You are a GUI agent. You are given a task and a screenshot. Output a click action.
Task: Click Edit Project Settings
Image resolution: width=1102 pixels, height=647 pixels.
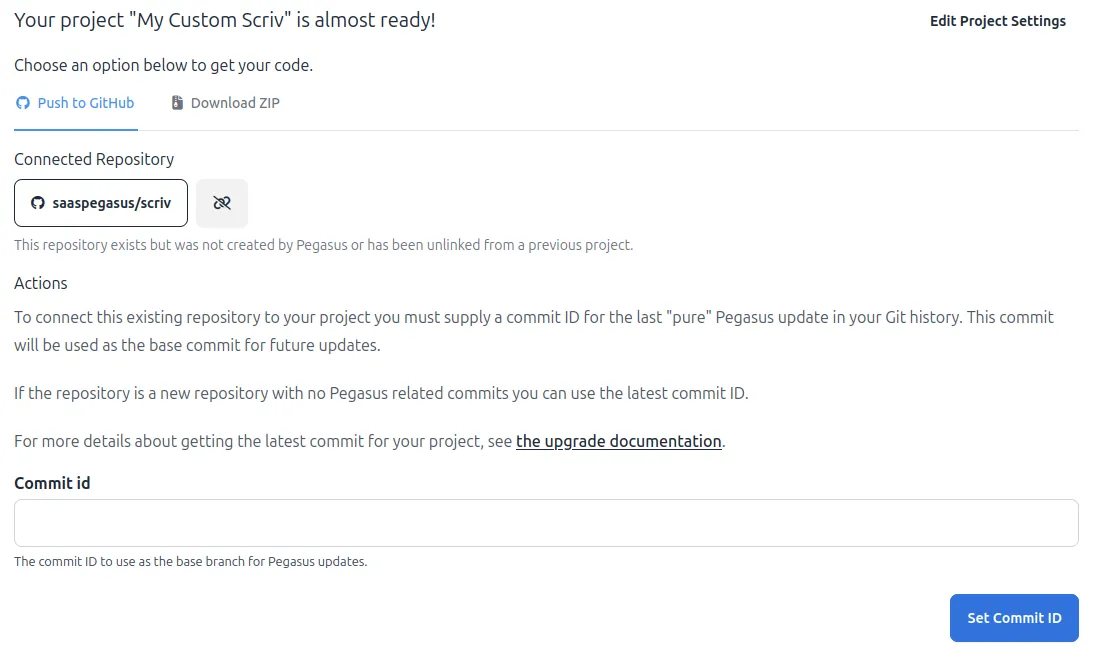click(997, 20)
